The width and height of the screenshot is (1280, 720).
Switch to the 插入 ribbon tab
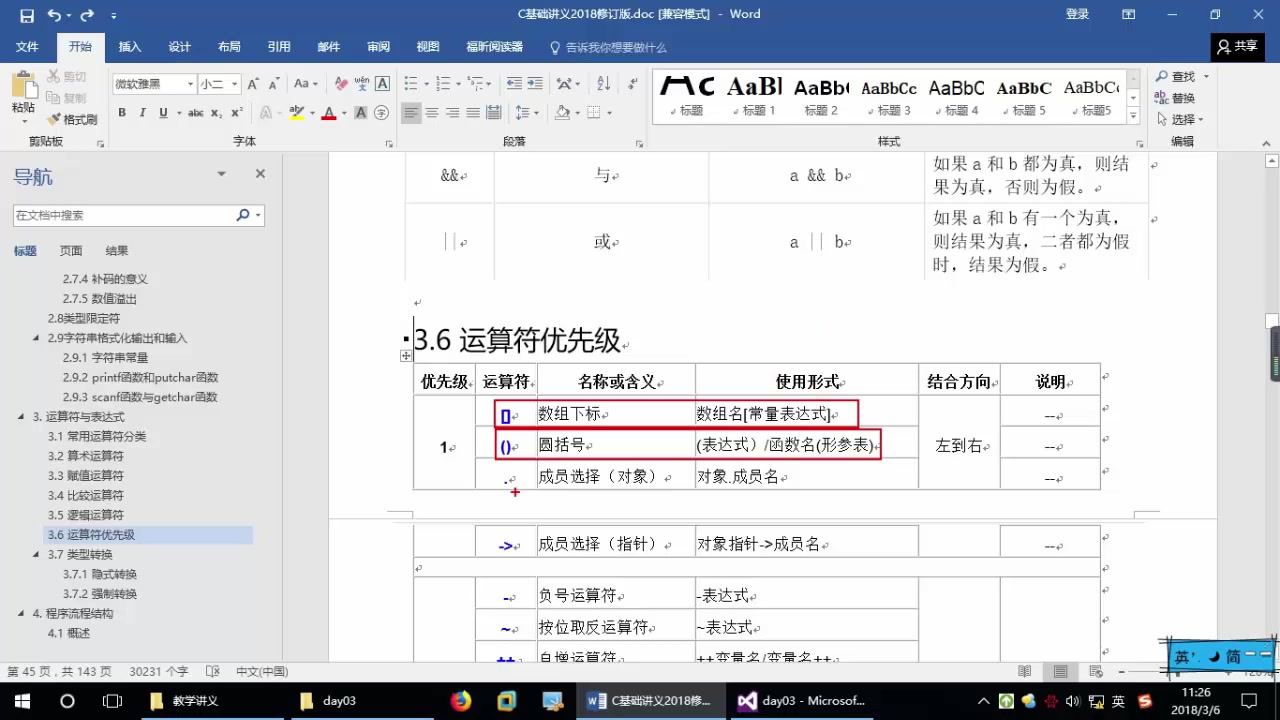tap(130, 46)
